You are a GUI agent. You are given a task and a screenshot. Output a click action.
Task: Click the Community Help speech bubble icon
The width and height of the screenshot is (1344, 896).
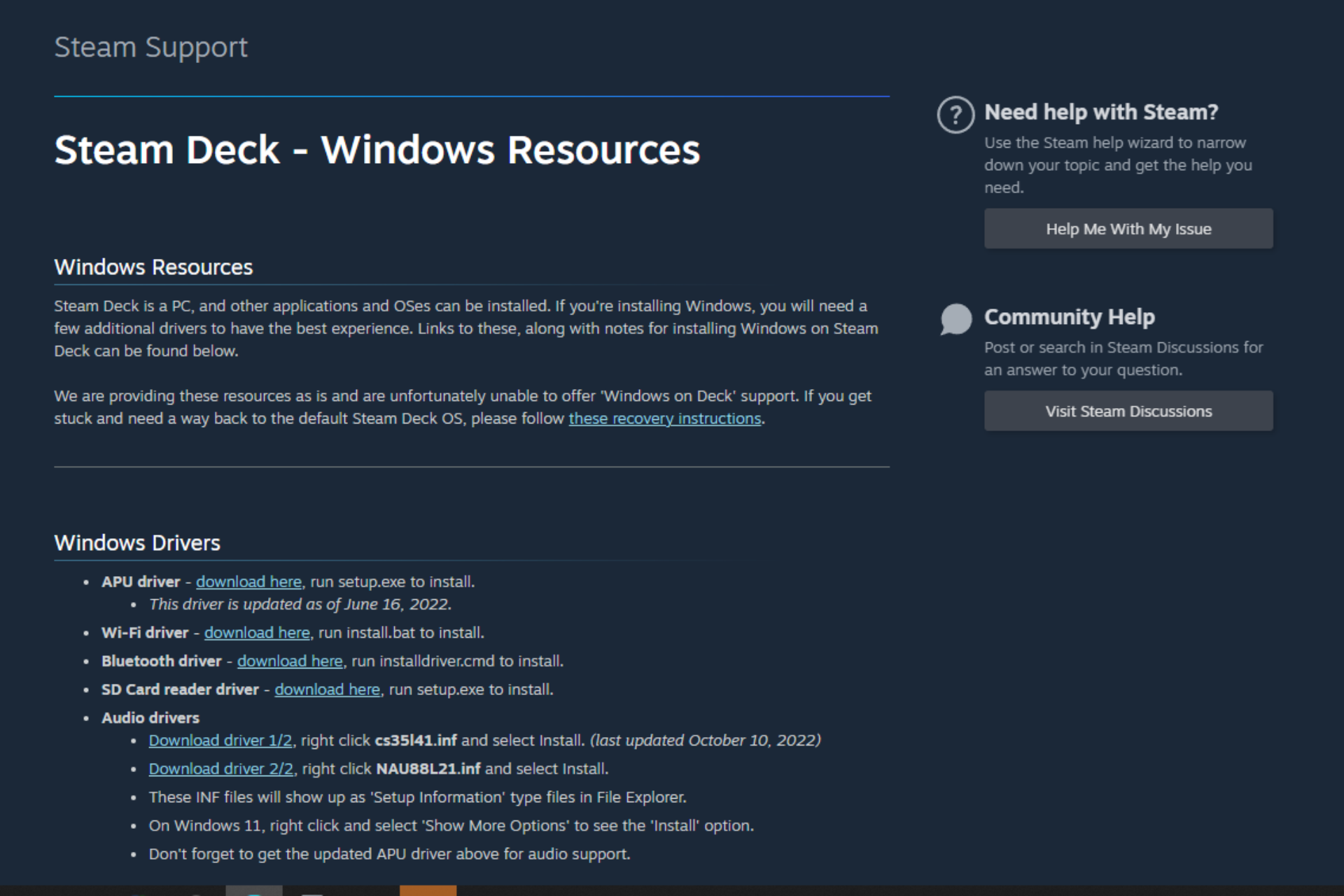click(x=956, y=319)
